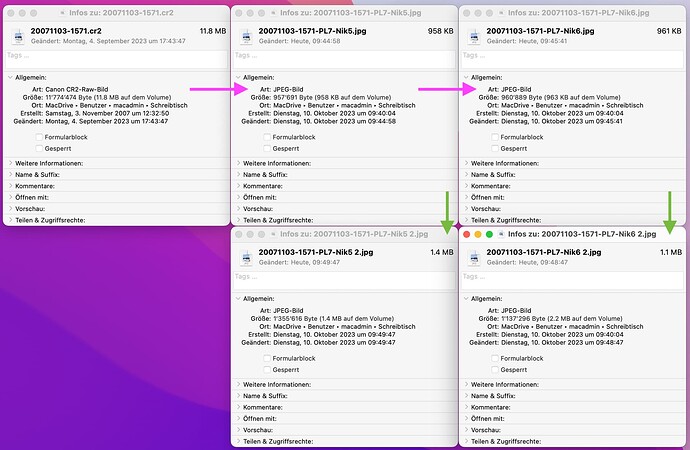Close the PL7-Nik6 2.jpg info window

(467, 234)
